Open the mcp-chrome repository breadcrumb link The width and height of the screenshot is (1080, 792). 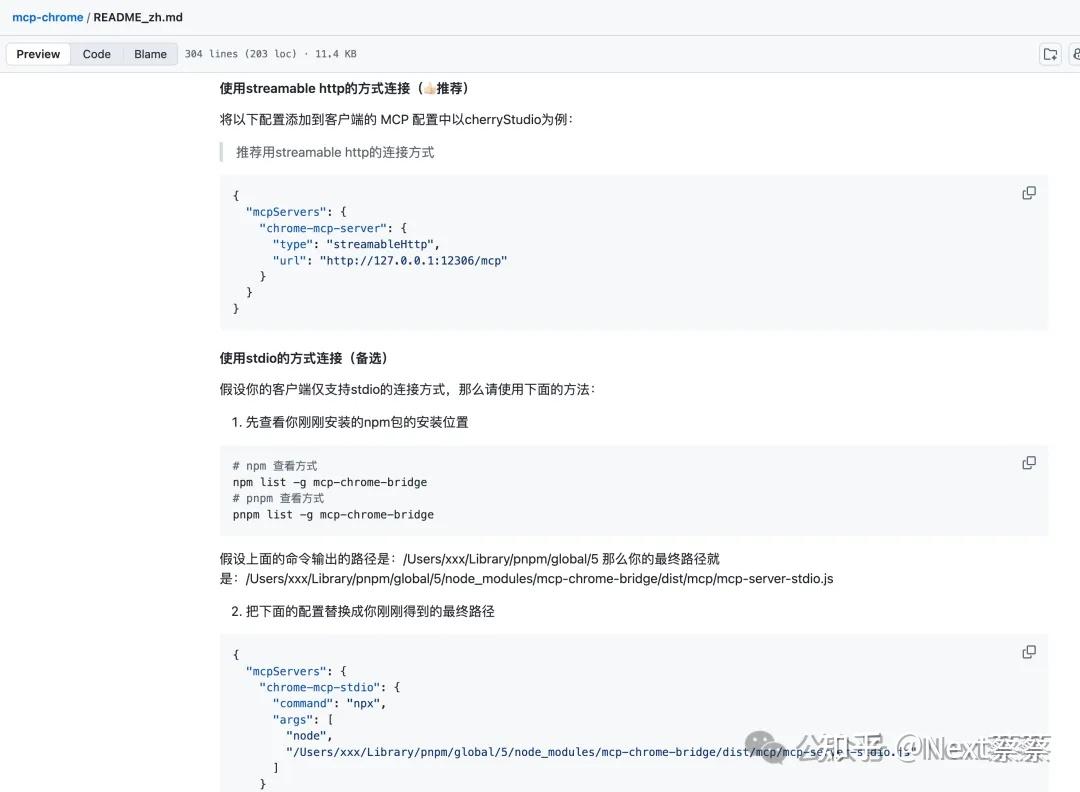(48, 16)
